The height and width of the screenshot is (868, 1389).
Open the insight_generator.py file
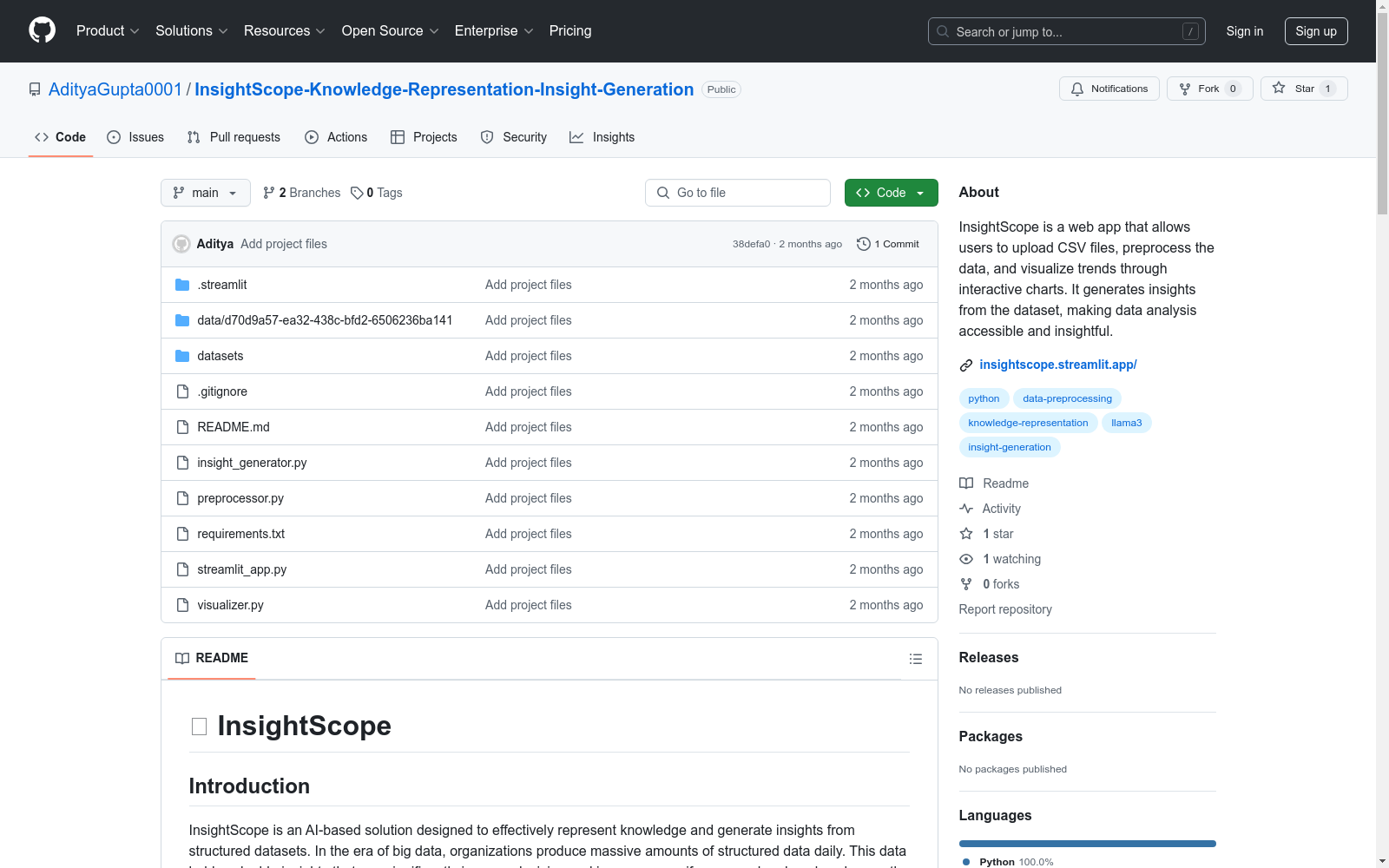252,463
